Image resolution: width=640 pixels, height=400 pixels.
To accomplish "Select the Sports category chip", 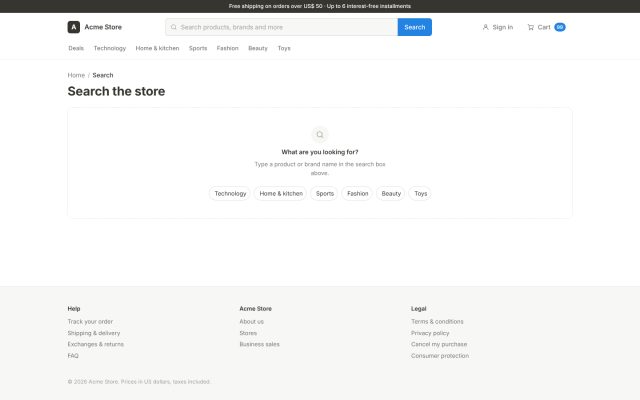I will pos(325,193).
